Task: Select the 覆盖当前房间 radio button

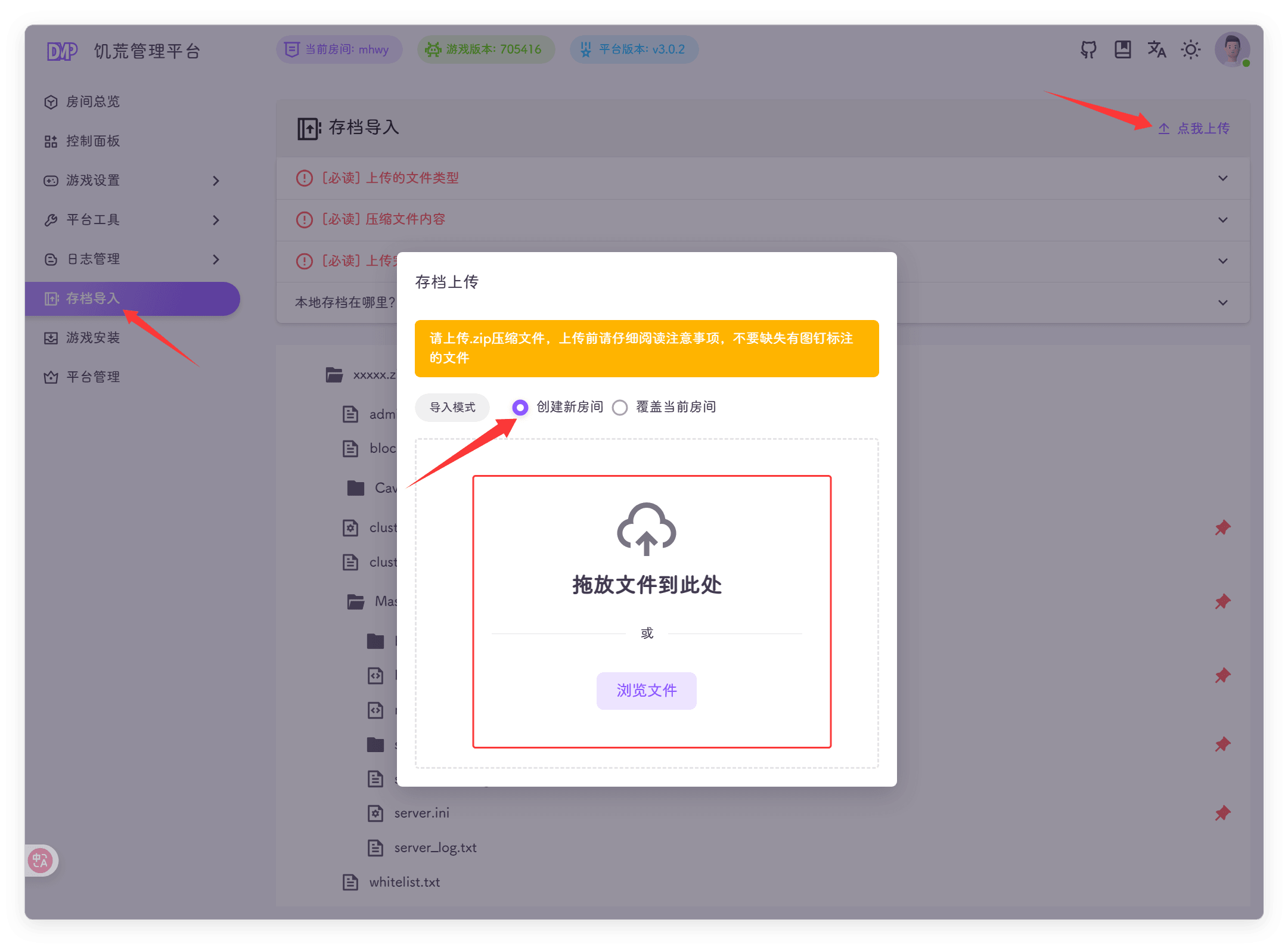Action: click(620, 407)
